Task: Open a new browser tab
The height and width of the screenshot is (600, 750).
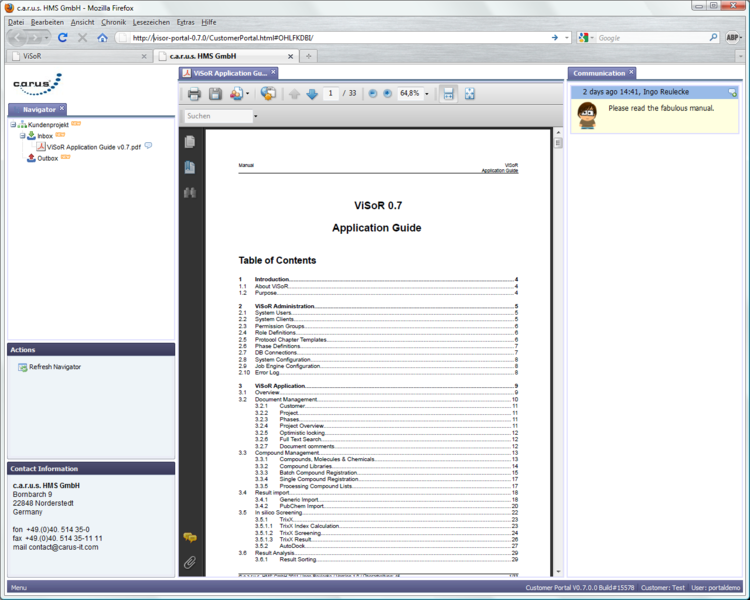Action: pyautogui.click(x=309, y=56)
